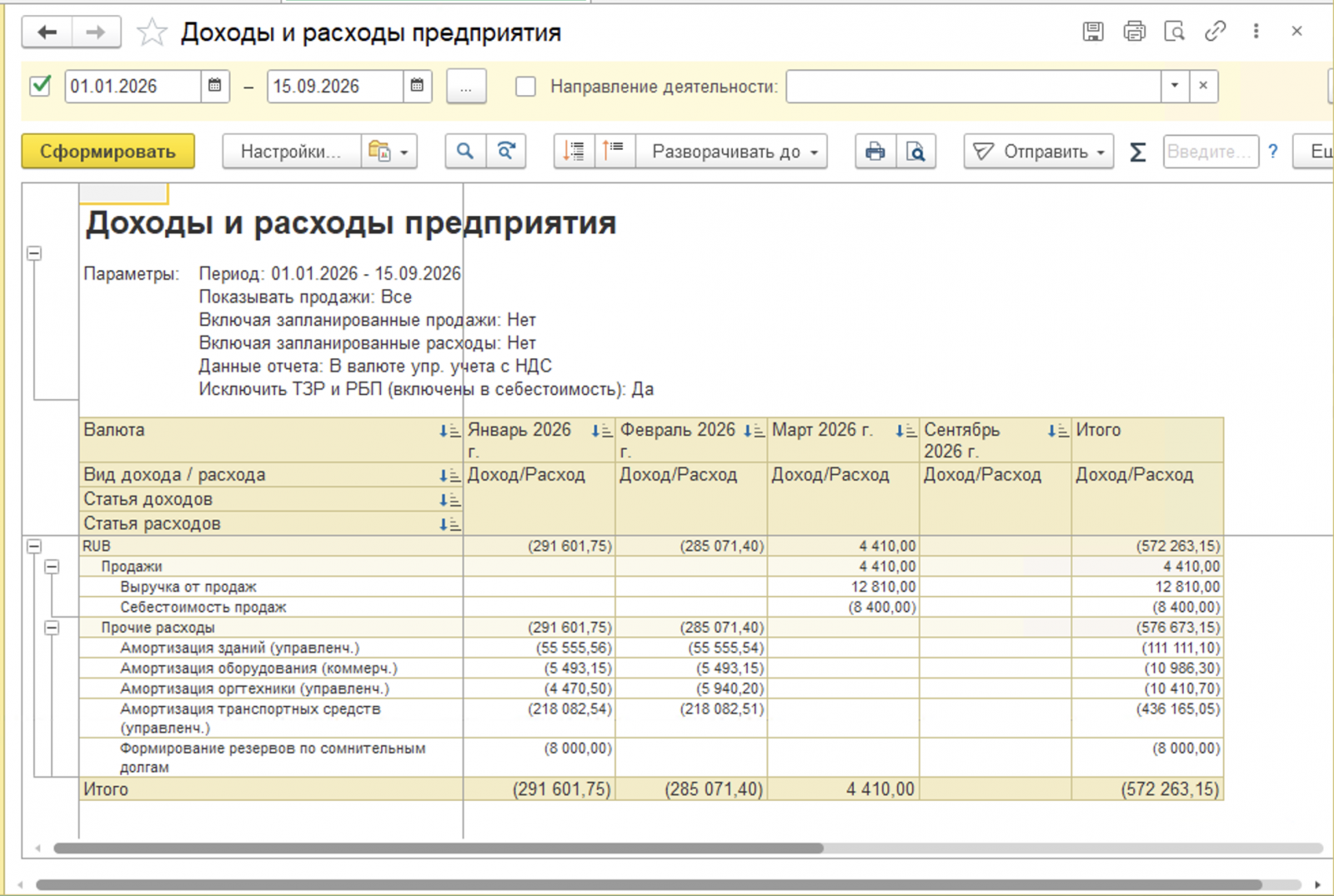The image size is (1334, 896).
Task: Click the Введите... sum input field
Action: click(x=1211, y=152)
